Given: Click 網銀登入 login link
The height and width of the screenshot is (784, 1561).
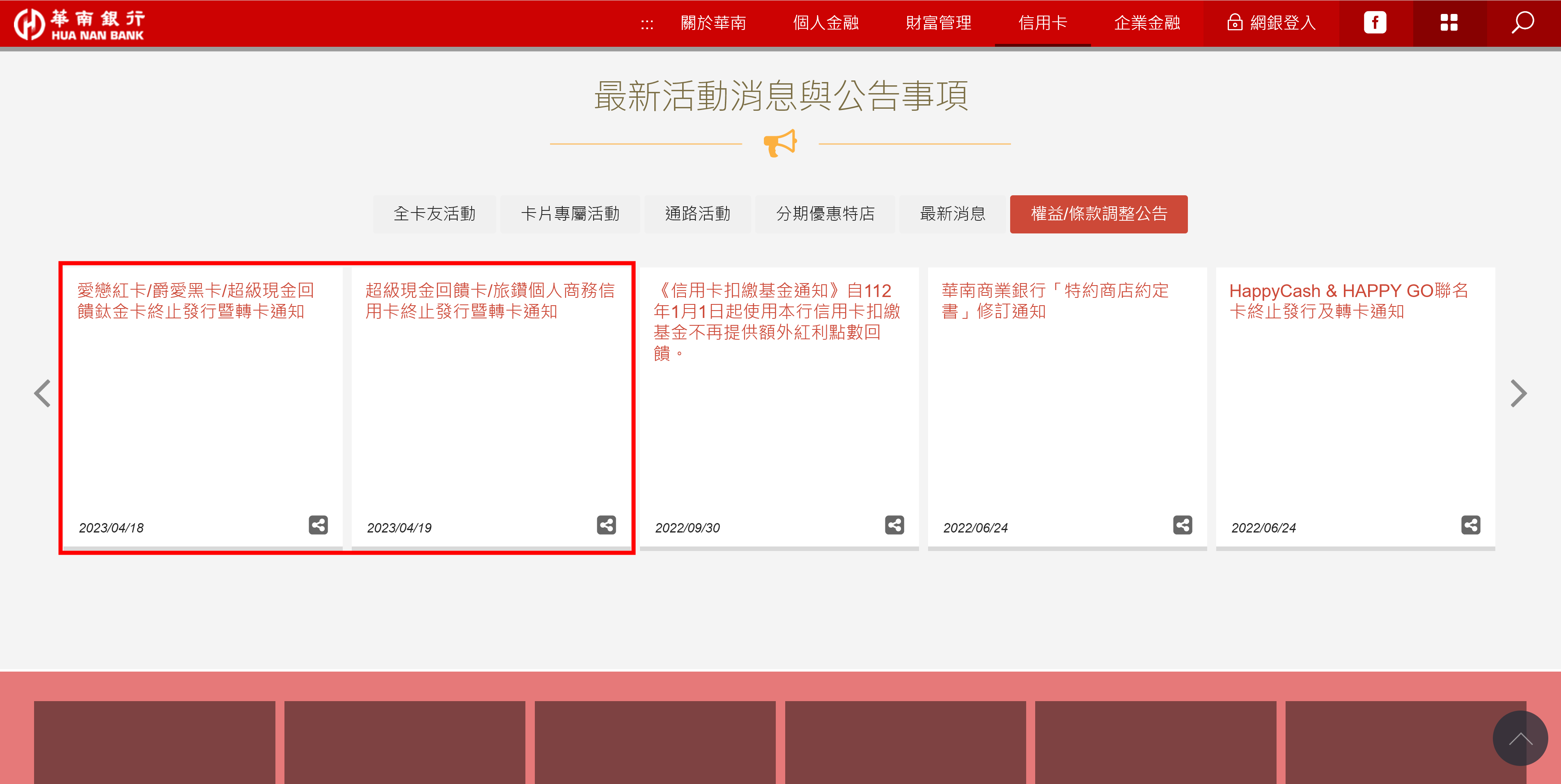Looking at the screenshot, I should 1271,23.
